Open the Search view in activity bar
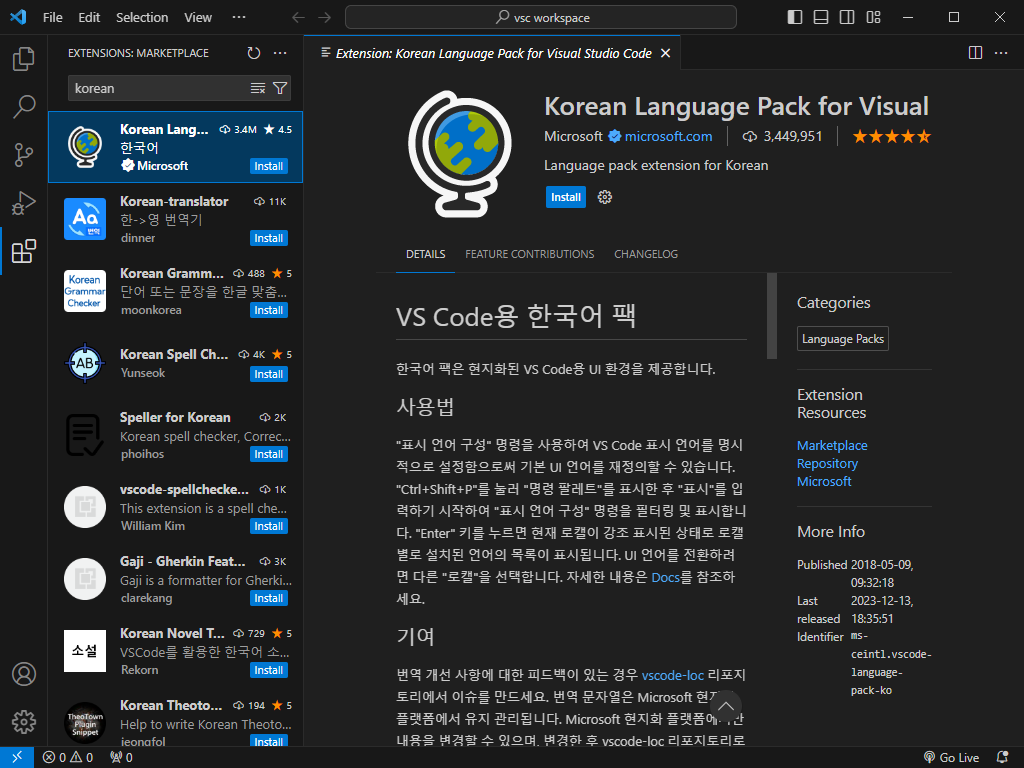The width and height of the screenshot is (1024, 768). click(x=24, y=106)
